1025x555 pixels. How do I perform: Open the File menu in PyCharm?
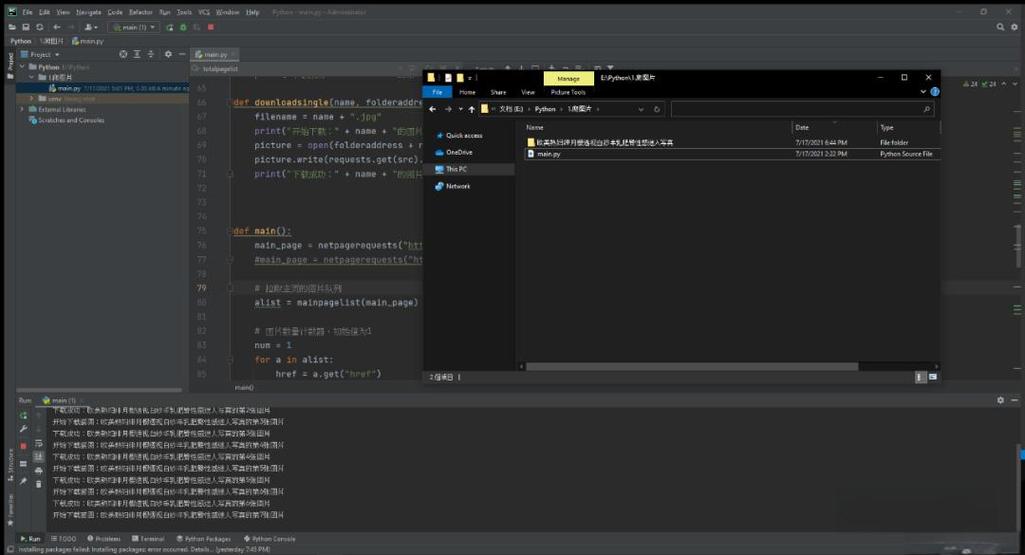tap(27, 12)
